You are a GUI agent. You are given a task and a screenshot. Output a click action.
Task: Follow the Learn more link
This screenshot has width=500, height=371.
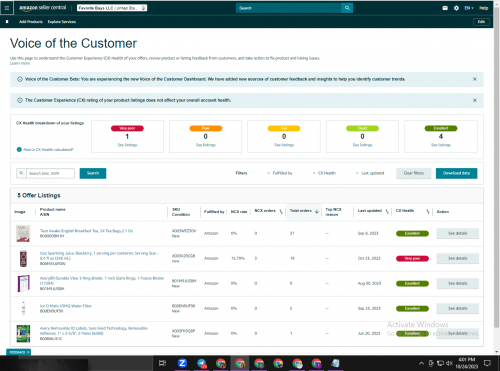click(20, 63)
